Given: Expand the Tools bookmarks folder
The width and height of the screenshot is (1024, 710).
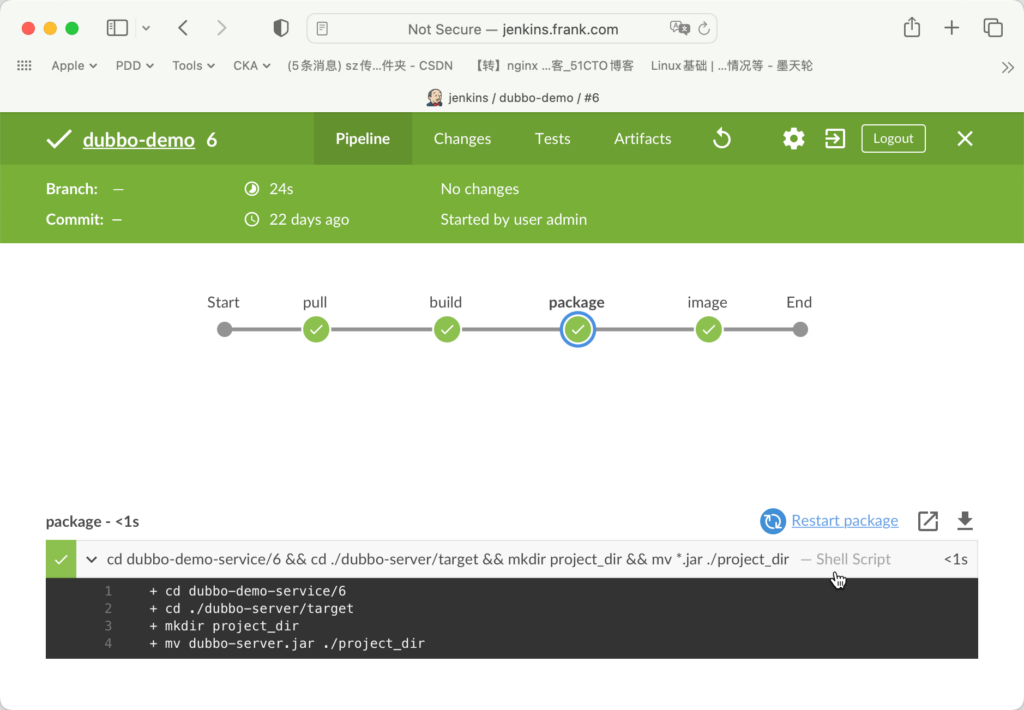Looking at the screenshot, I should [193, 65].
